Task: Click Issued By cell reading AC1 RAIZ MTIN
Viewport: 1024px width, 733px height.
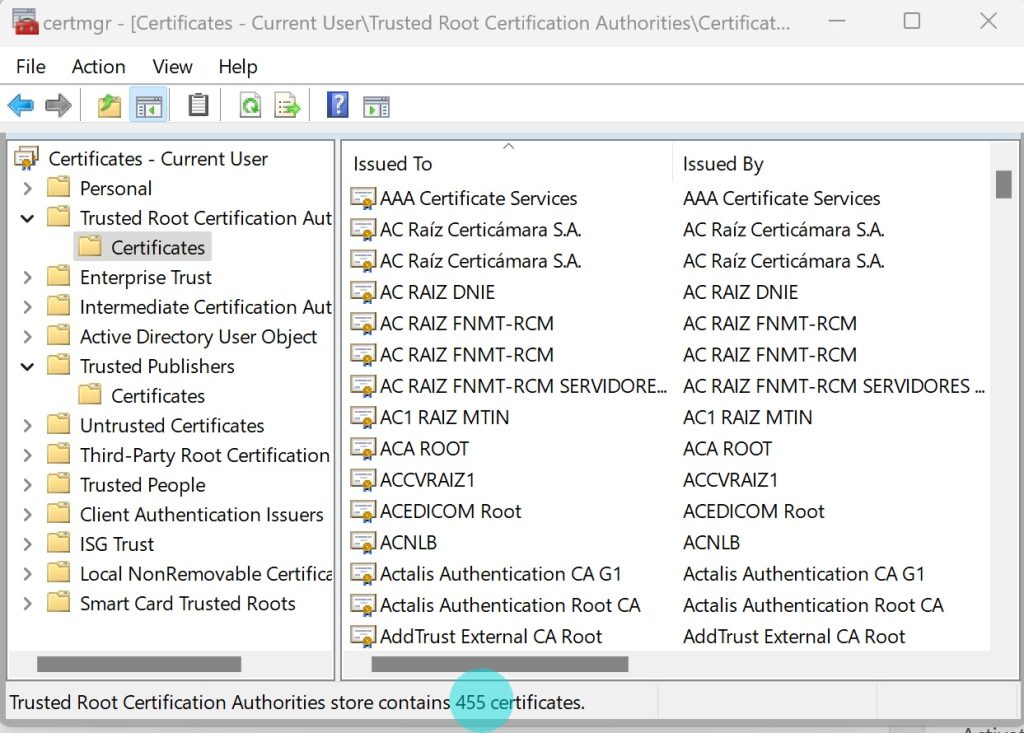Action: point(748,417)
